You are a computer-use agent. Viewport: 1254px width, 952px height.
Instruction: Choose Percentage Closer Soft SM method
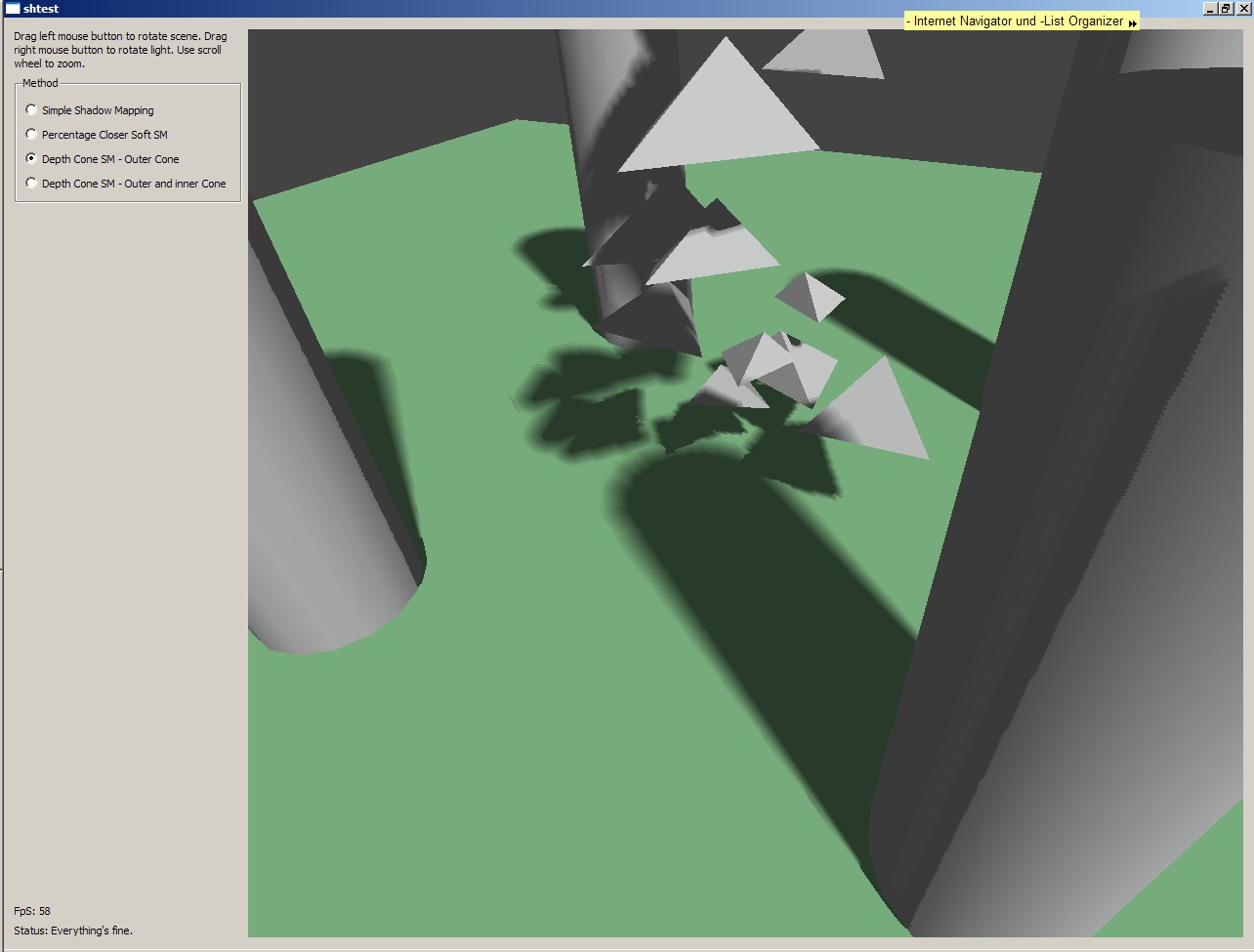32,135
